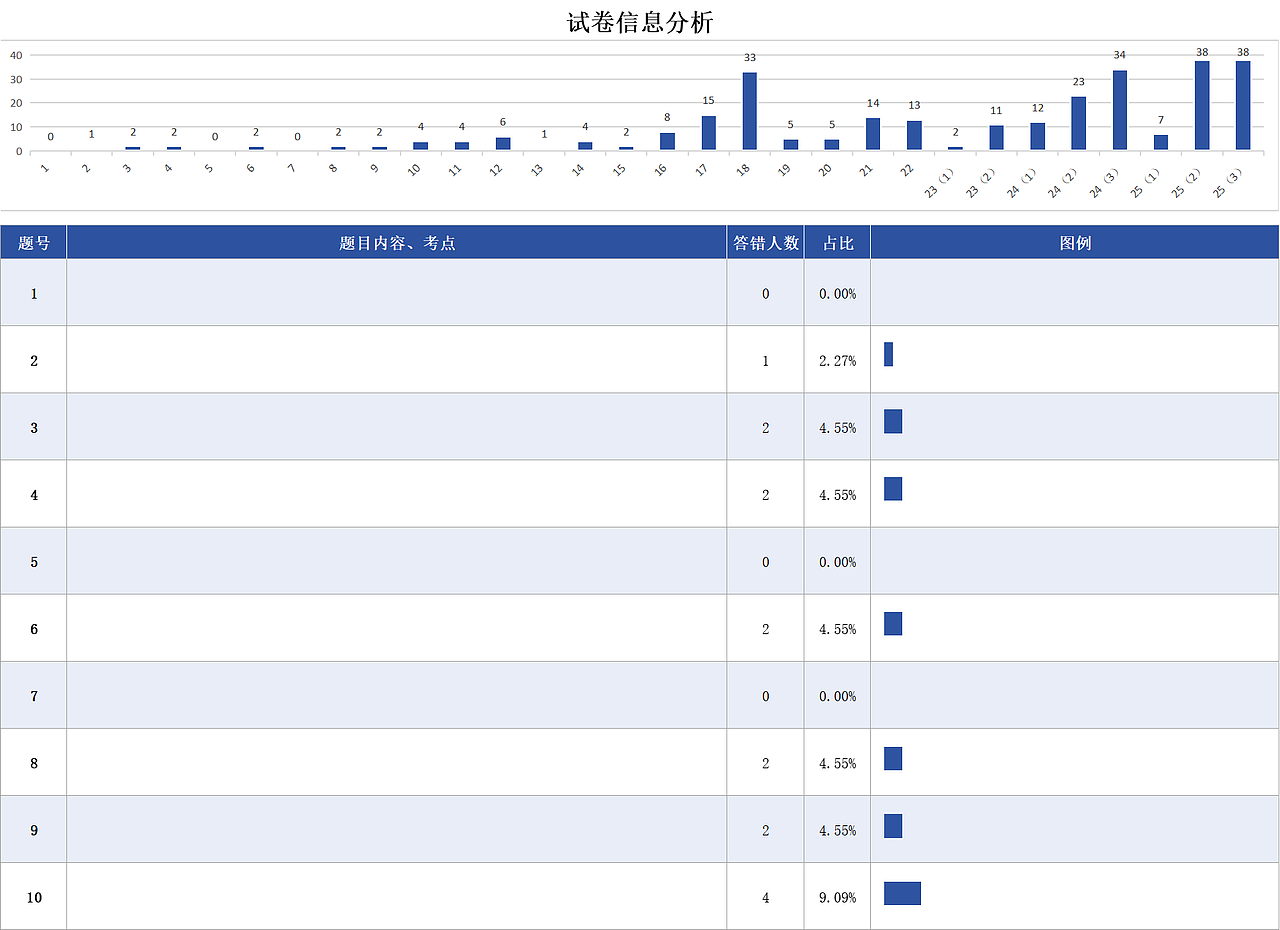Select the 题号 column header

coord(34,242)
